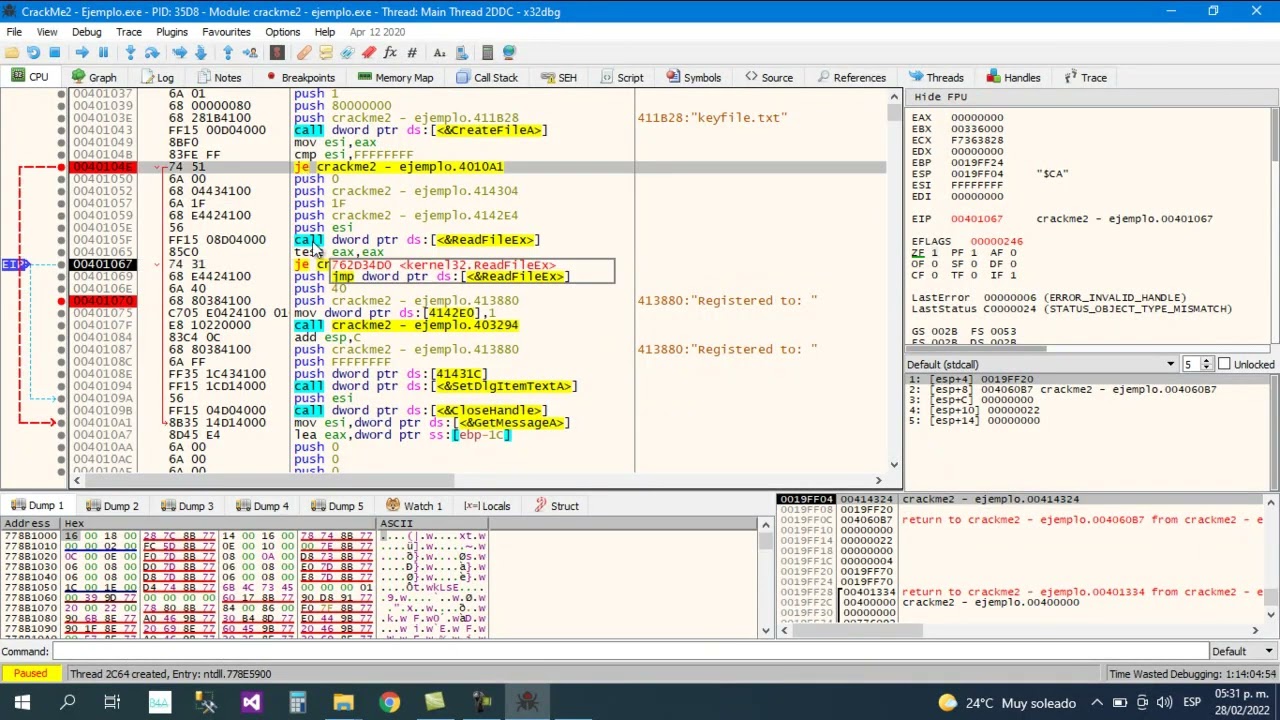1280x720 pixels.
Task: Open the Struct tab
Action: 557,506
